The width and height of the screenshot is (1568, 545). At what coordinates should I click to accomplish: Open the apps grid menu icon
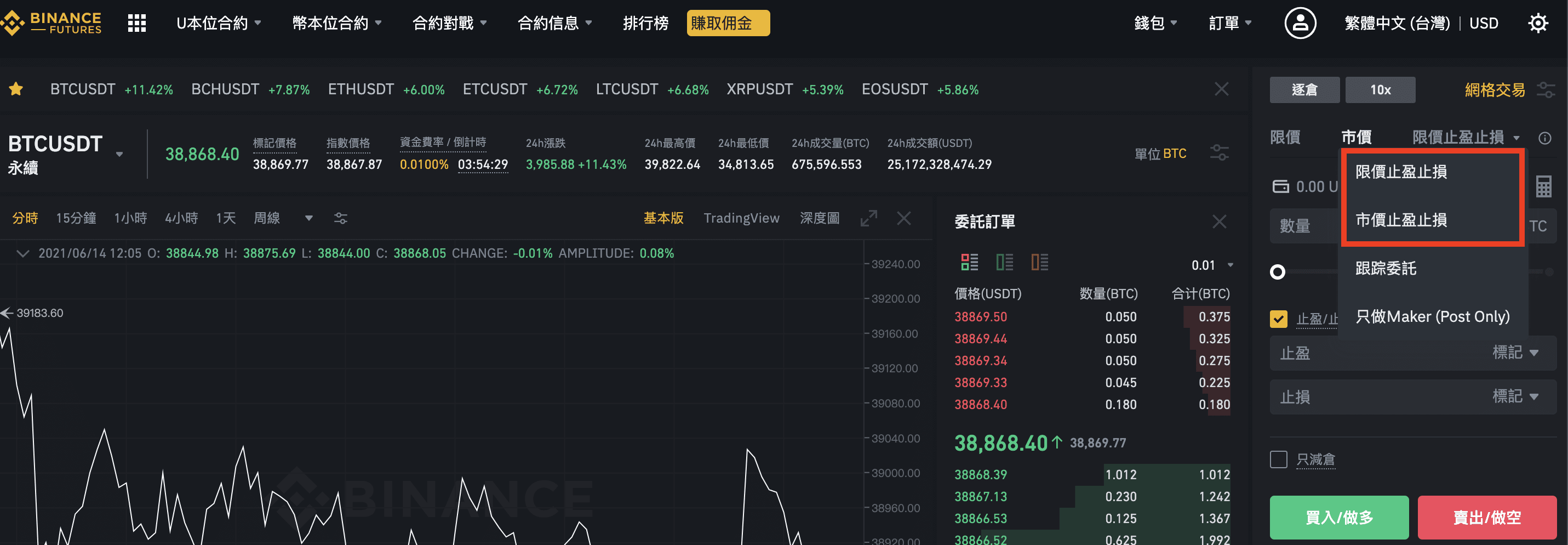click(137, 23)
